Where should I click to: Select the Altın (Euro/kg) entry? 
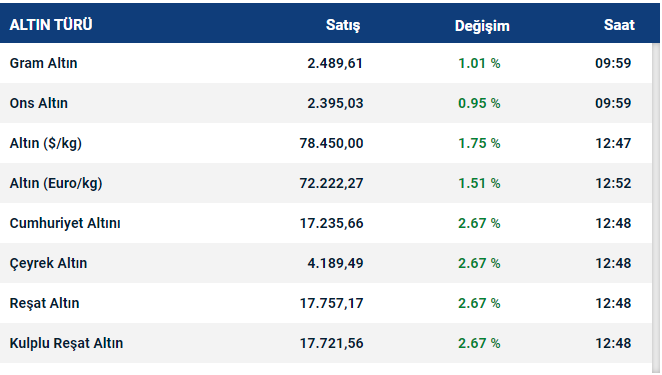(x=56, y=183)
